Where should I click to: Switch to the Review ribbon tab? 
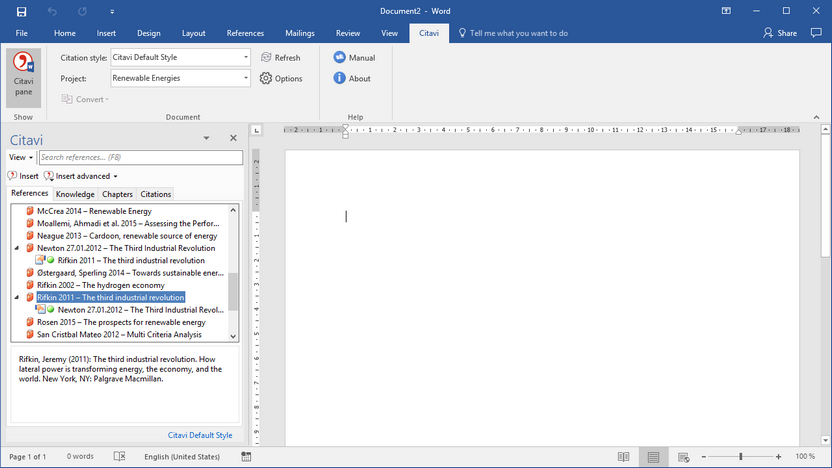click(x=348, y=33)
